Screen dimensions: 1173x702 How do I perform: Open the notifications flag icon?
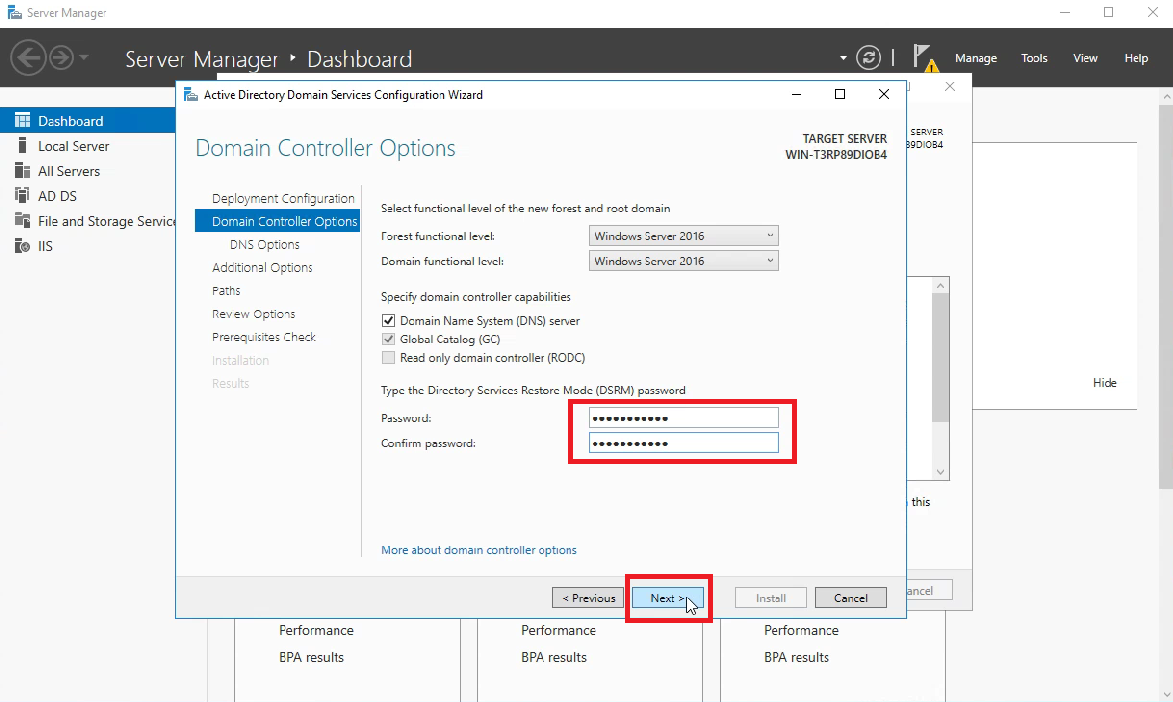click(x=923, y=57)
